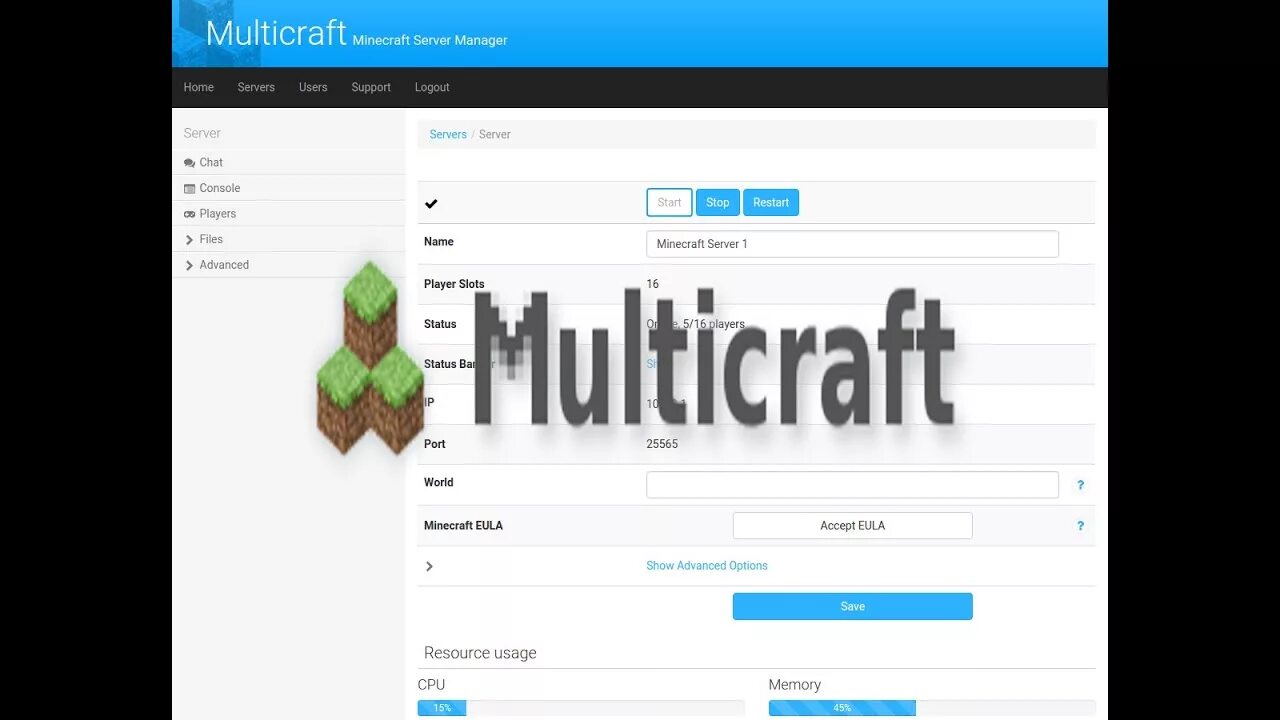Image resolution: width=1280 pixels, height=720 pixels.
Task: Click the Servers breadcrumb link
Action: click(448, 134)
